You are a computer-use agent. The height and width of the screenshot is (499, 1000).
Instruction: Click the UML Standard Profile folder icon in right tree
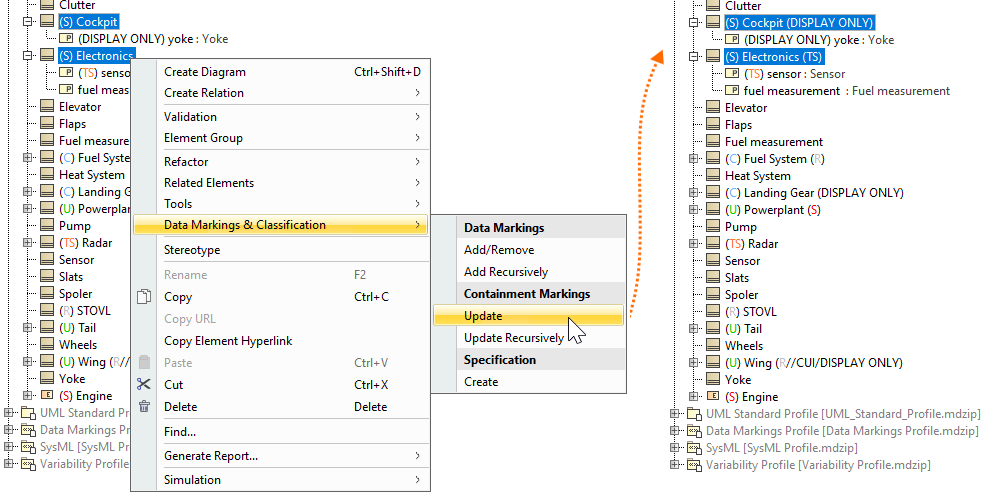pos(694,414)
